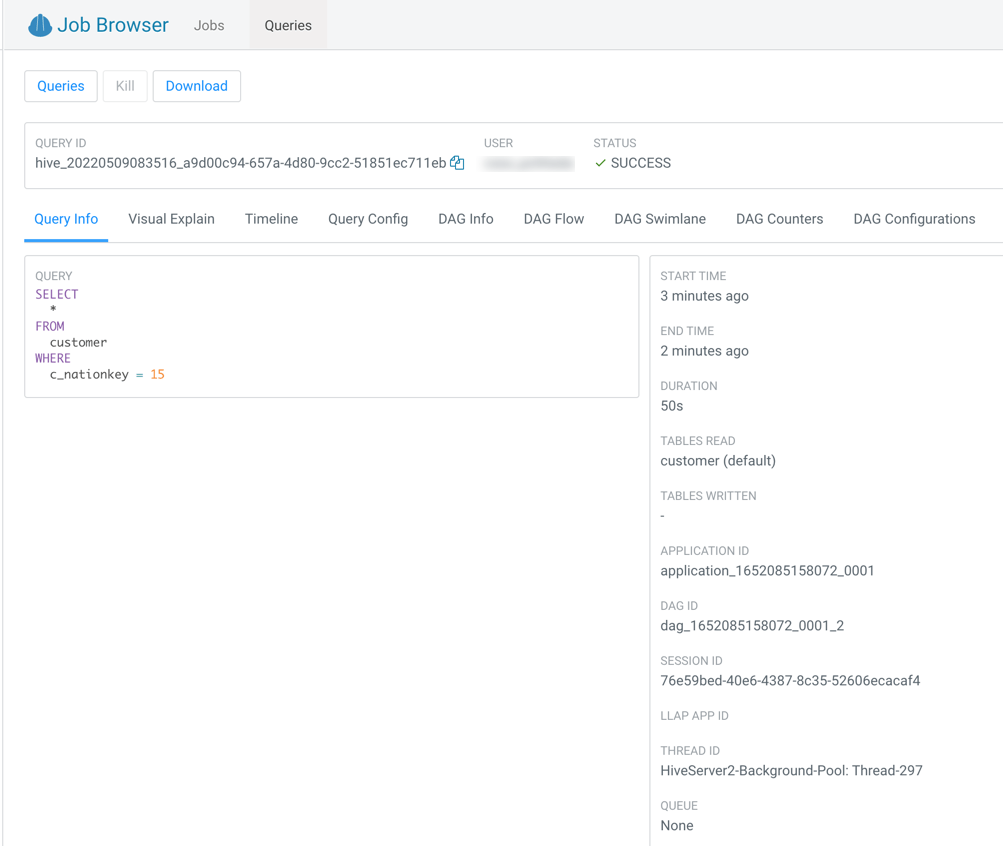Open the DAG Swimlane view
The width and height of the screenshot is (1003, 846).
pos(659,218)
